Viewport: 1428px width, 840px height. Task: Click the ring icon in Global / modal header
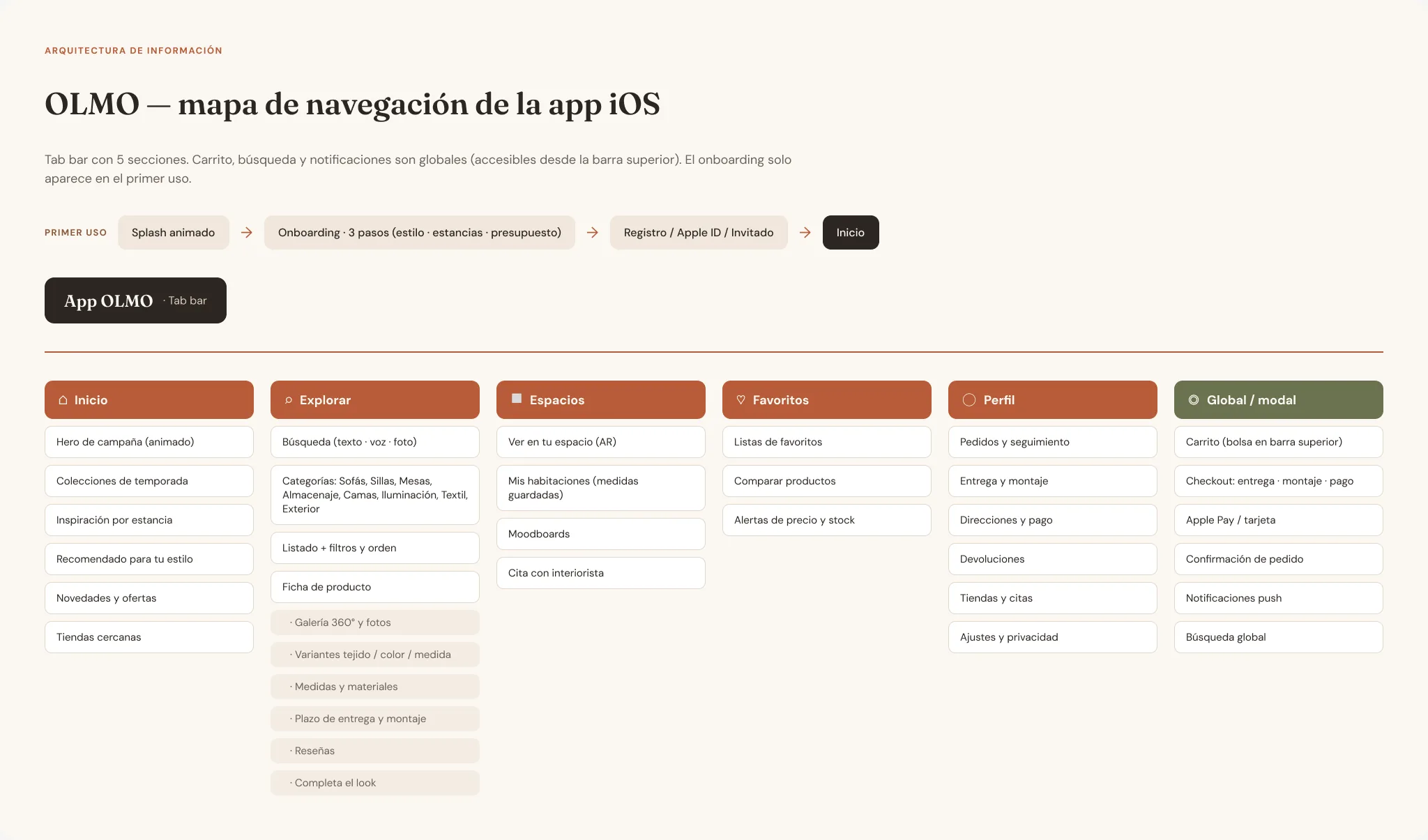1194,400
